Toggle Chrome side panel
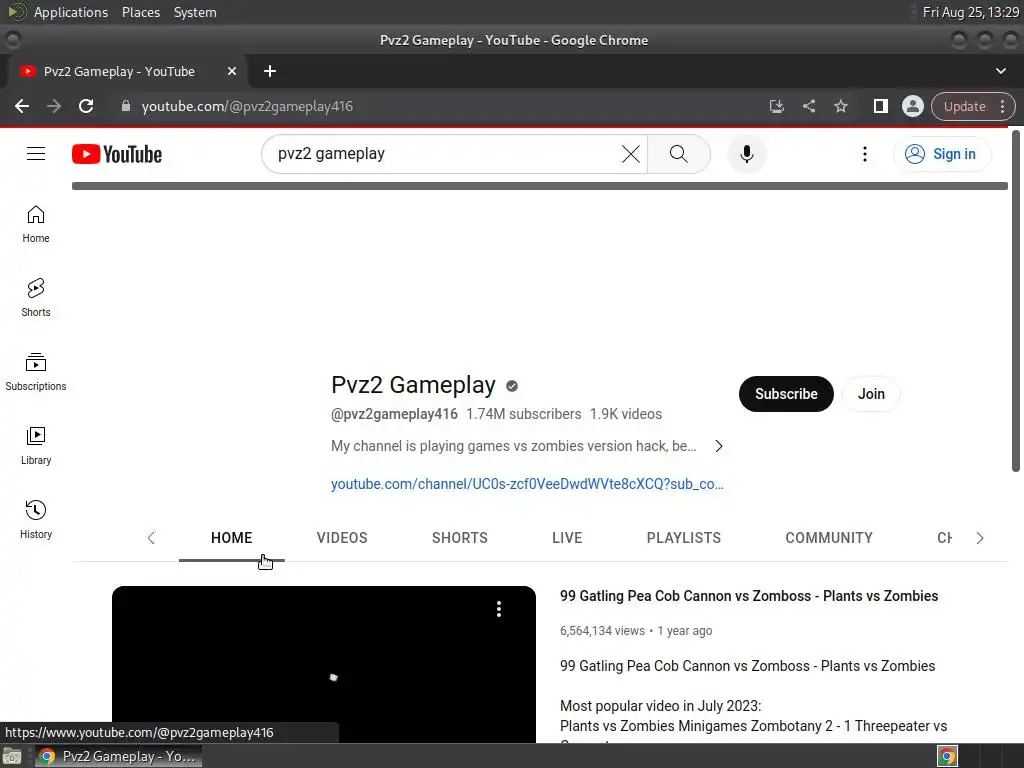The width and height of the screenshot is (1024, 768). click(x=880, y=106)
